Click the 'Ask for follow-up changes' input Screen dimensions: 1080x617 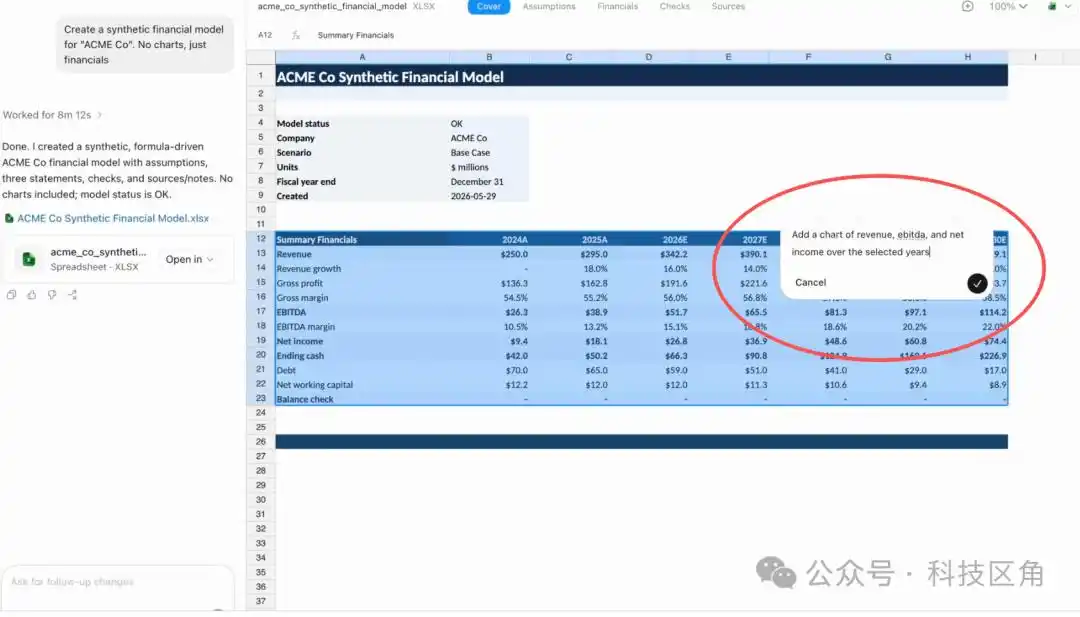[117, 582]
